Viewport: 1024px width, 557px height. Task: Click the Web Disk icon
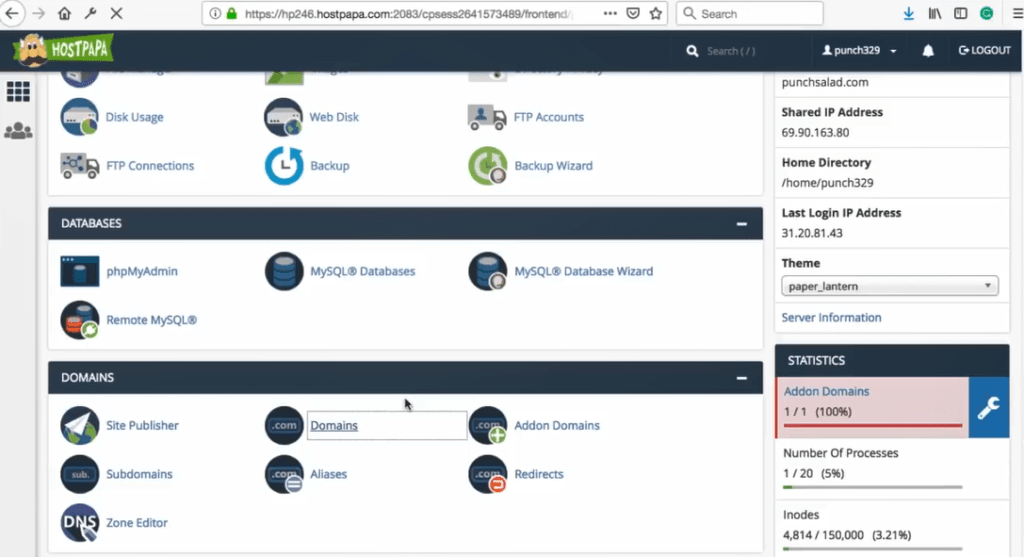point(283,117)
